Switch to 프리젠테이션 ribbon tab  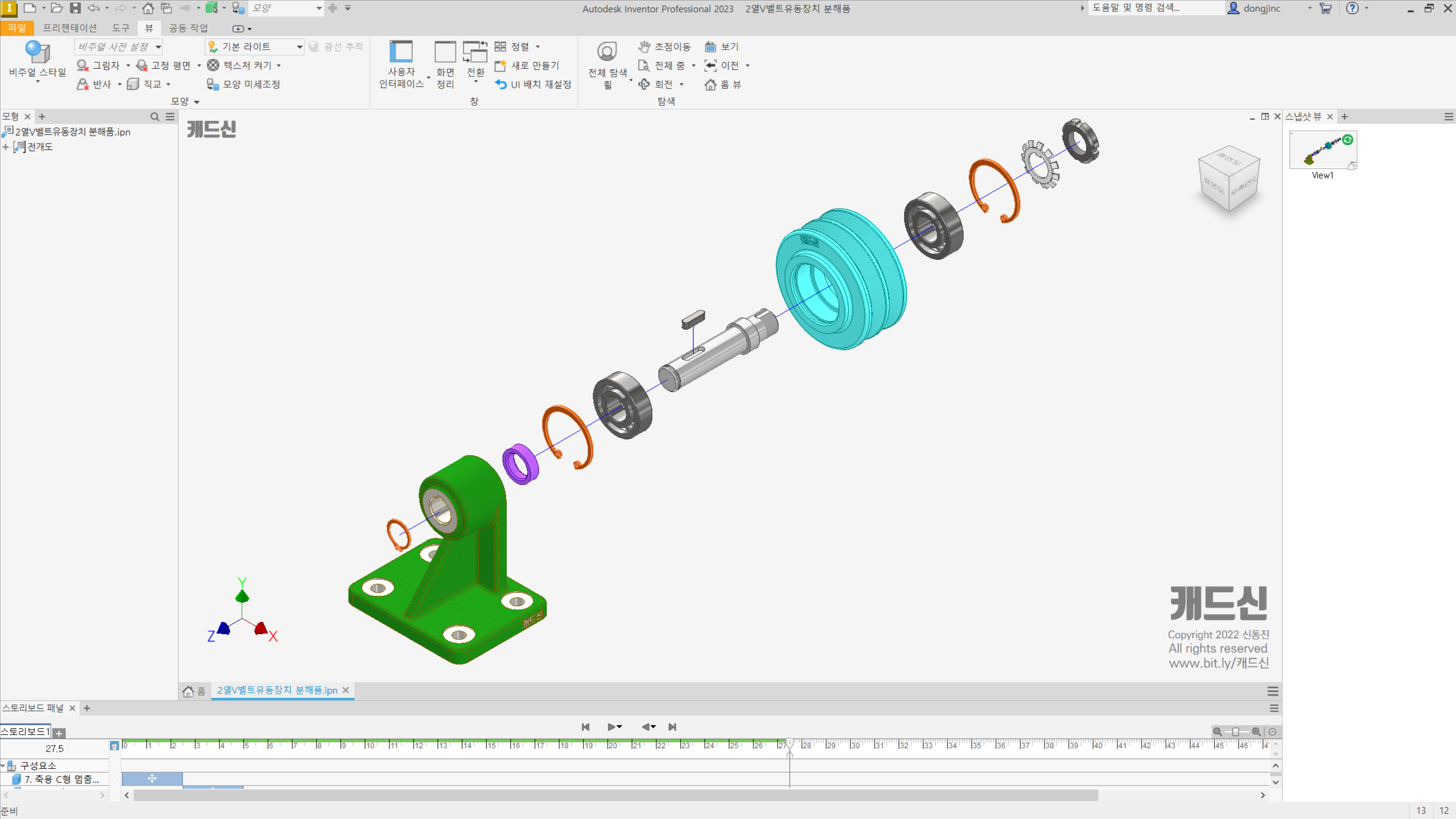70,28
